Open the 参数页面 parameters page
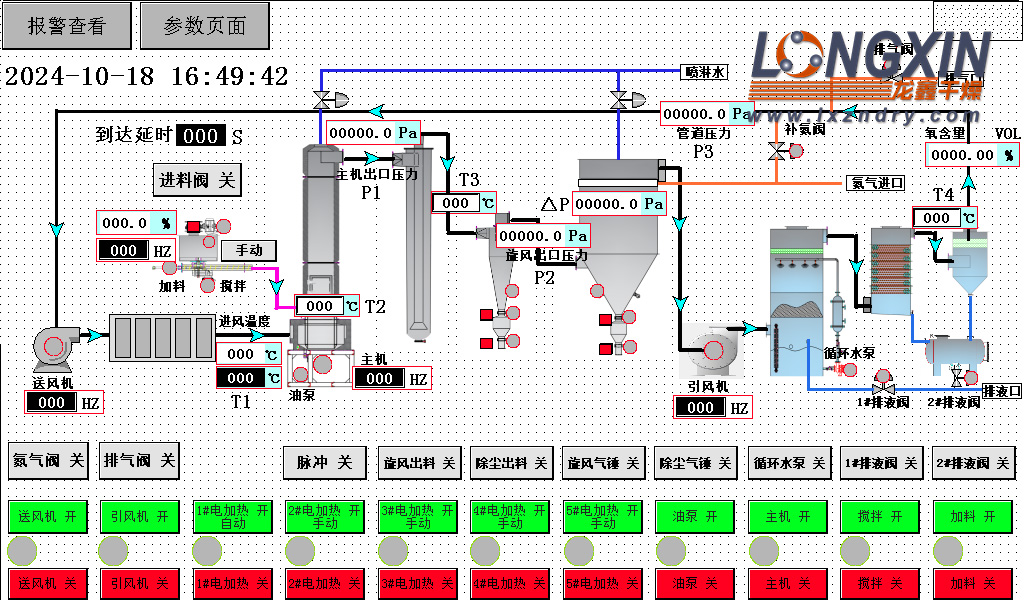This screenshot has width=1024, height=600. click(205, 26)
